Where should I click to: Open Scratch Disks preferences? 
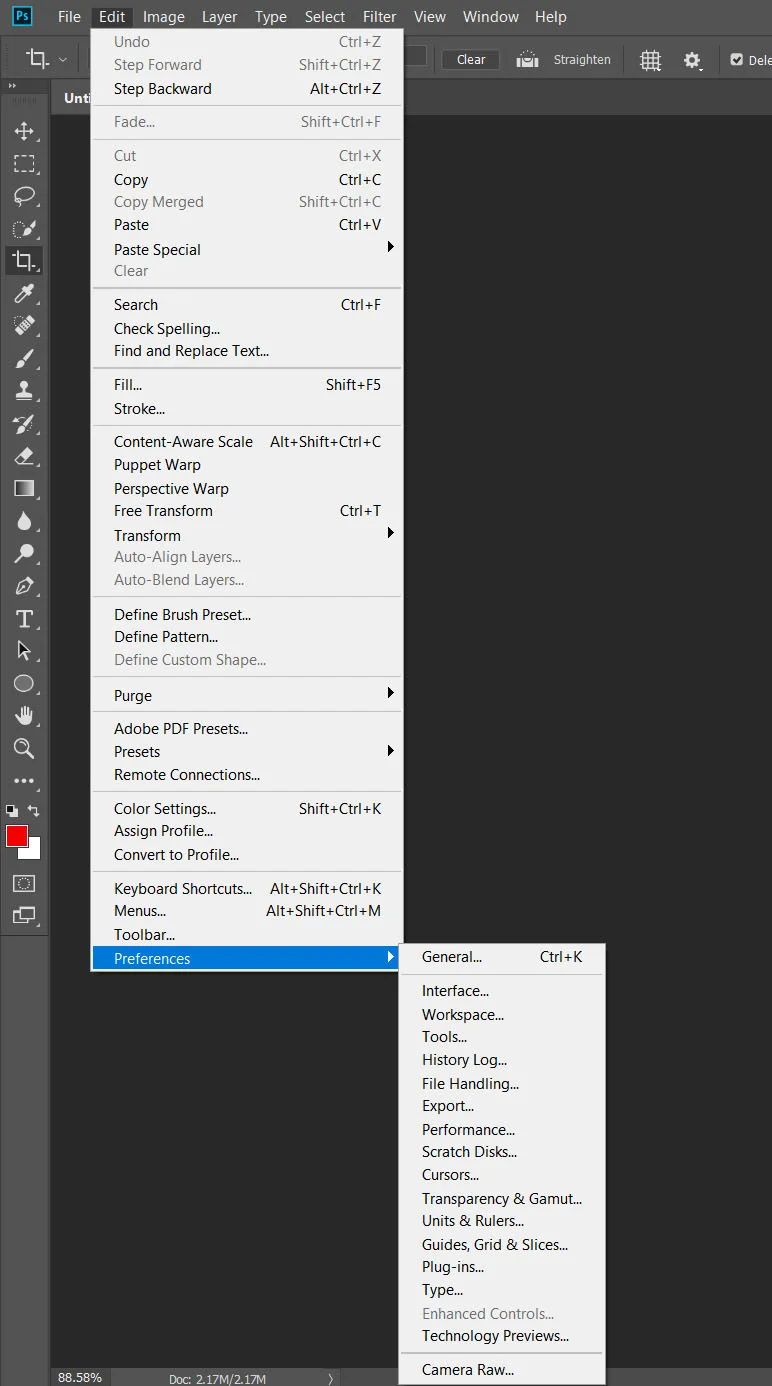(502, 1151)
